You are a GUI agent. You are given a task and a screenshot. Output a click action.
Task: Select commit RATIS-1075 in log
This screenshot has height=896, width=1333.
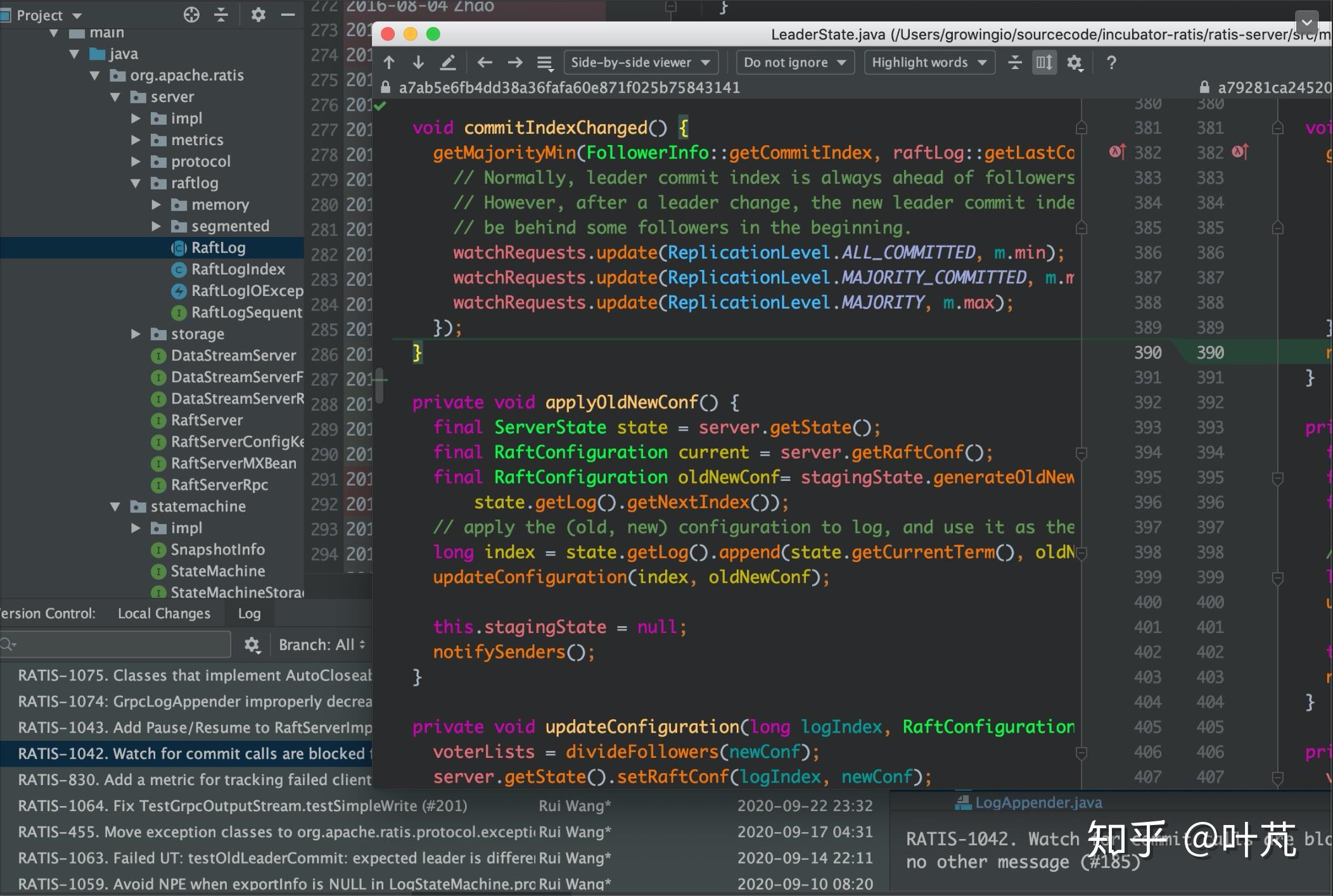186,675
